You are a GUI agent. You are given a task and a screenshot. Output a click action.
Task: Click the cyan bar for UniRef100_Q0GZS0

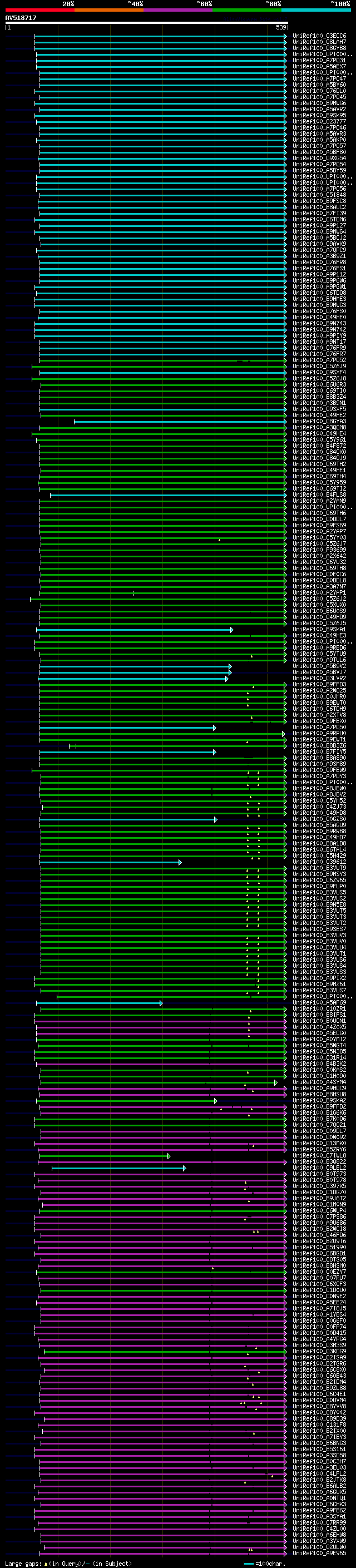[x=128, y=819]
